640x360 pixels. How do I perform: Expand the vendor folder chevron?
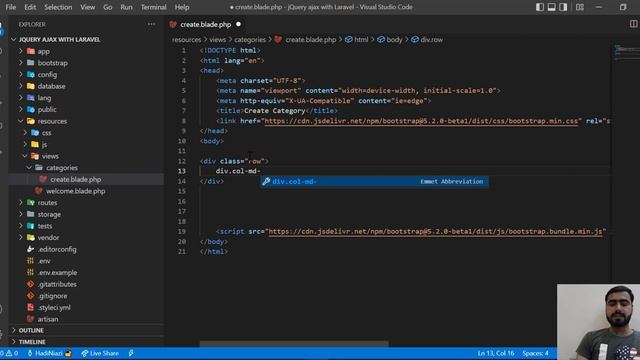point(21,238)
